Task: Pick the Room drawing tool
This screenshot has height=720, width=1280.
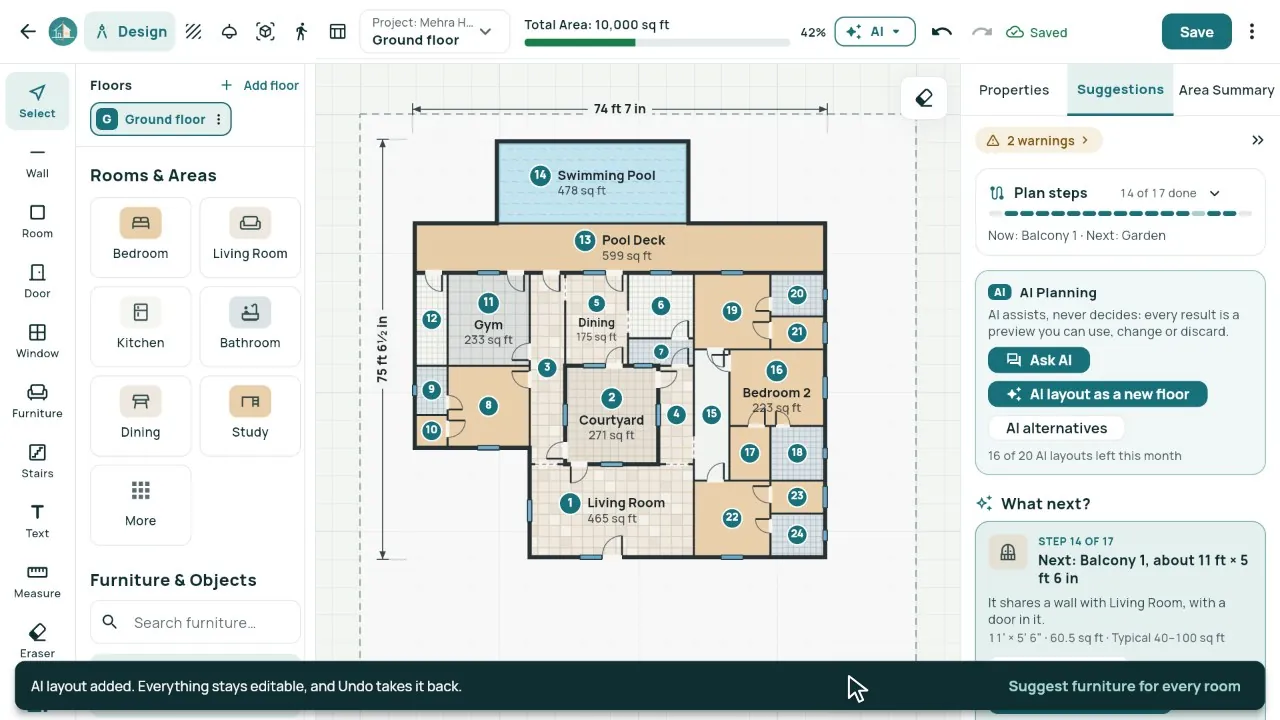Action: click(37, 221)
